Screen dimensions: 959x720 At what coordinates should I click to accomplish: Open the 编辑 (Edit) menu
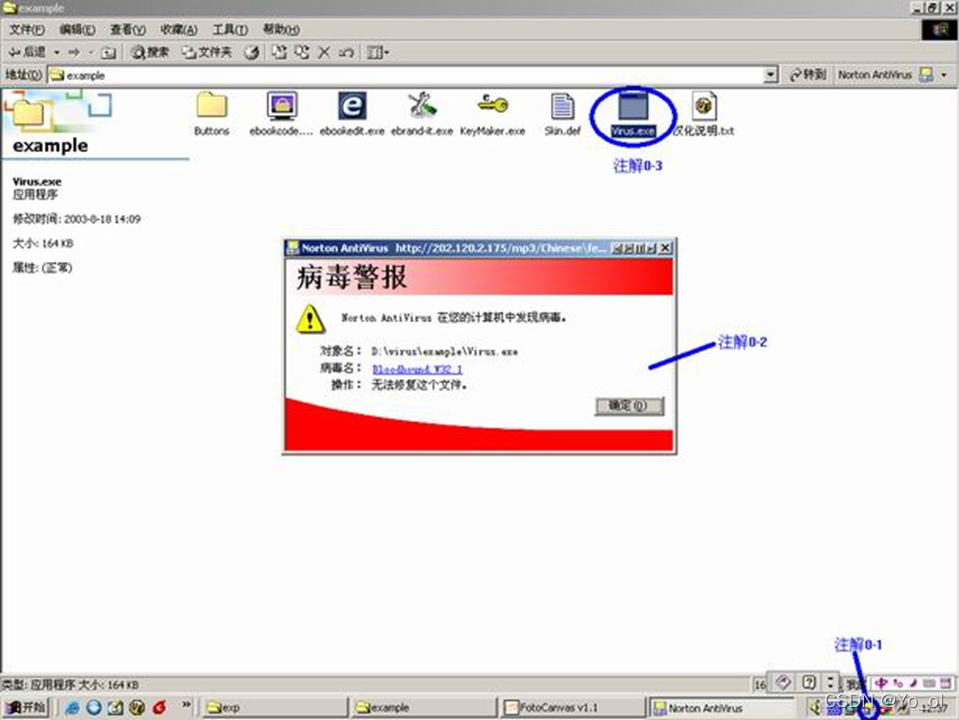[x=77, y=29]
